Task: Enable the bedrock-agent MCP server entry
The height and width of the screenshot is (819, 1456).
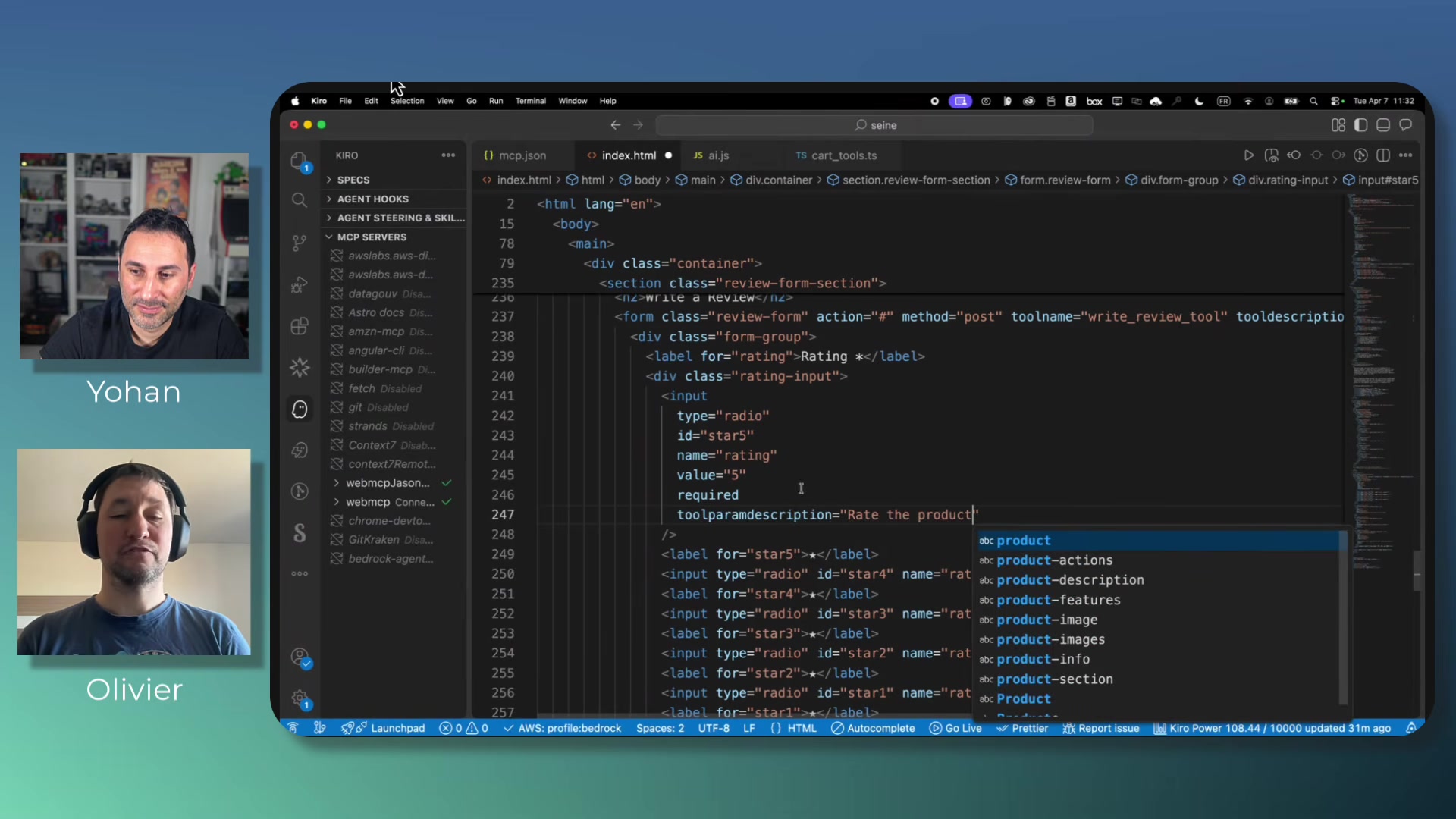Action: point(391,559)
